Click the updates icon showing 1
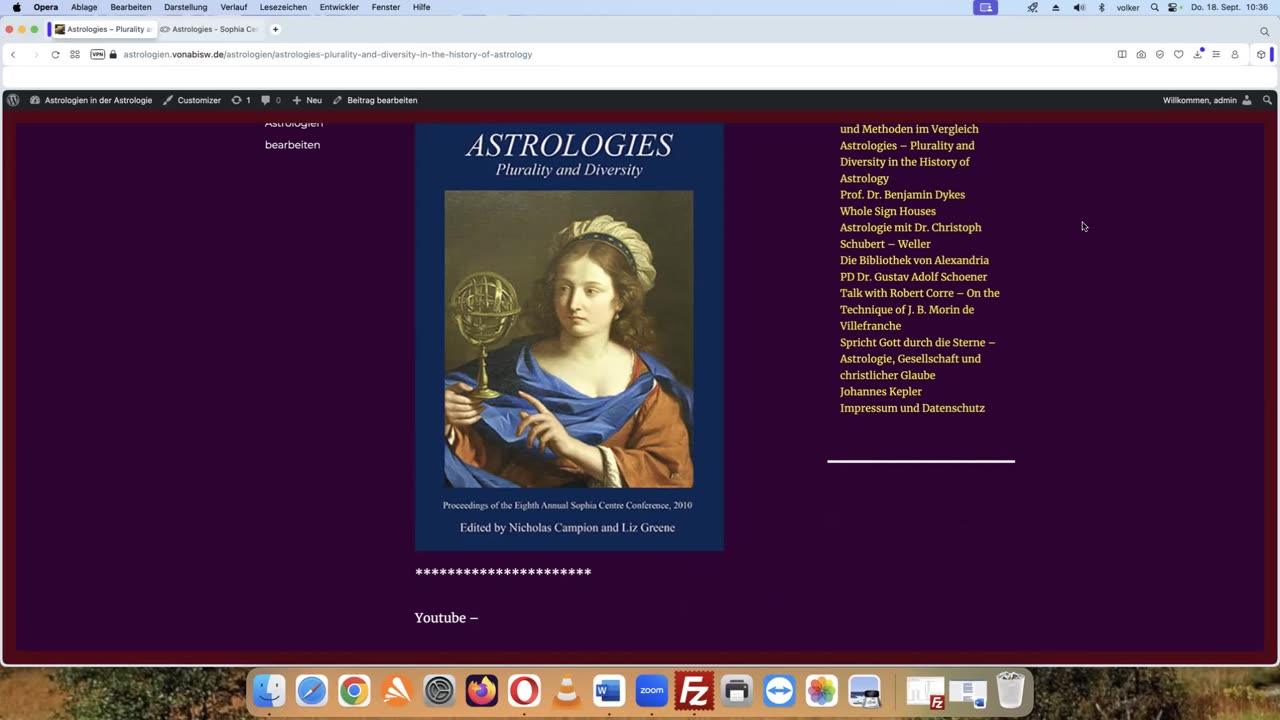The width and height of the screenshot is (1280, 720). pos(241,100)
